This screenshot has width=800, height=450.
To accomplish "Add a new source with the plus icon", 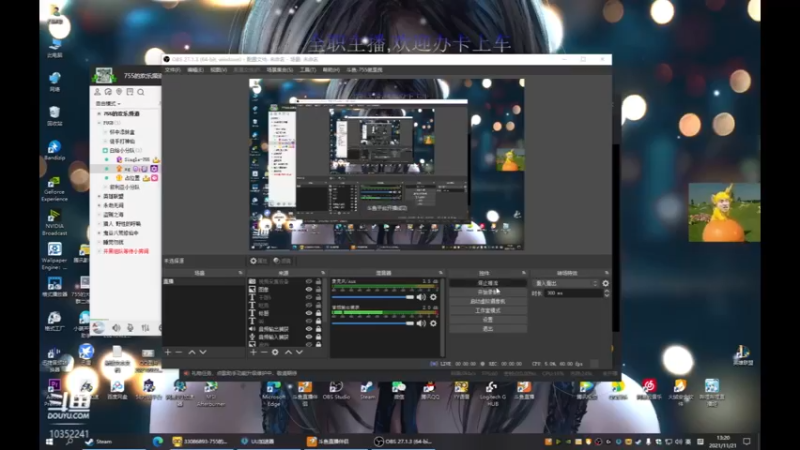I will [x=253, y=352].
